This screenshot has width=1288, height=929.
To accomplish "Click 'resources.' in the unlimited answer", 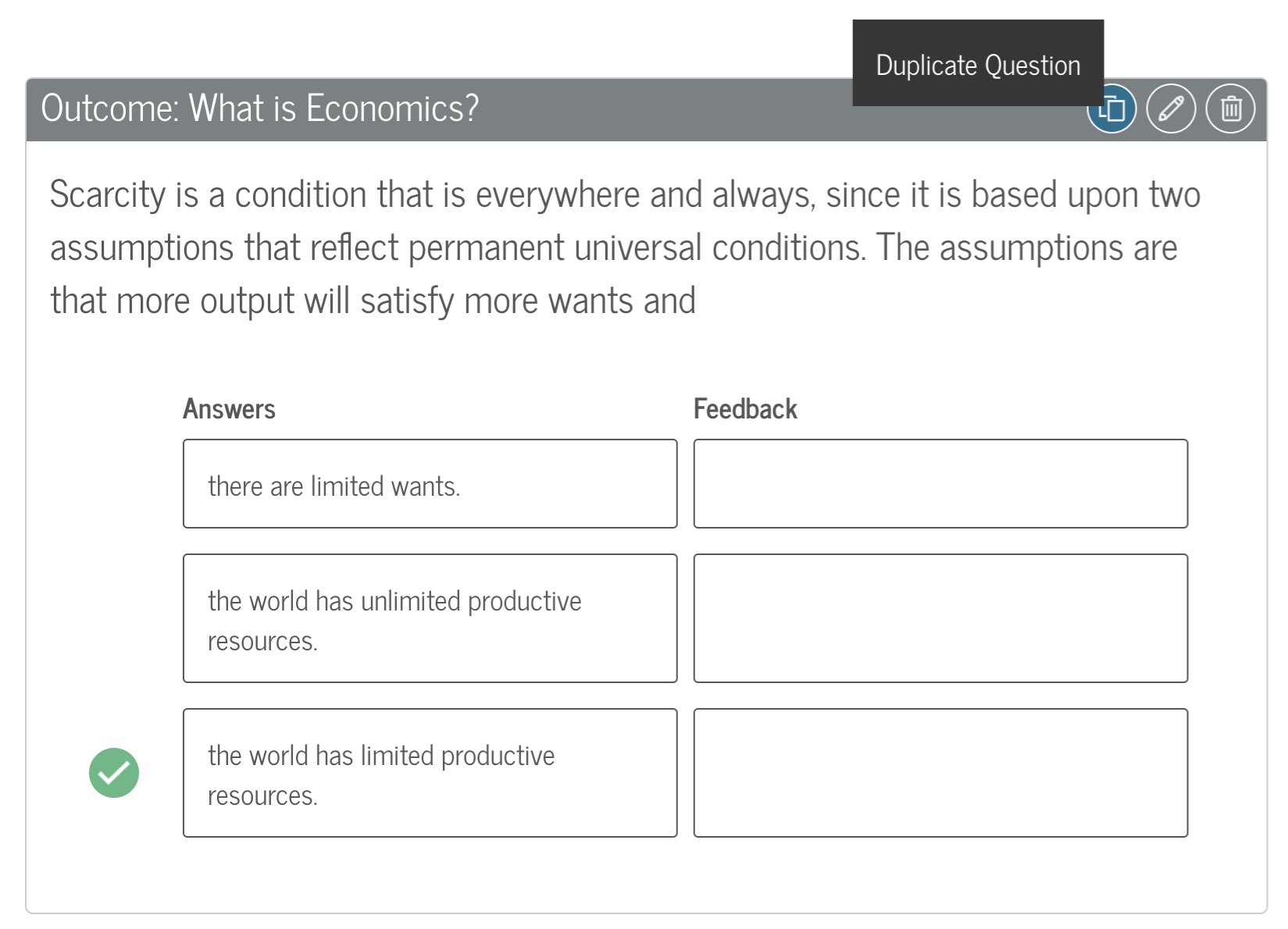I will point(262,642).
